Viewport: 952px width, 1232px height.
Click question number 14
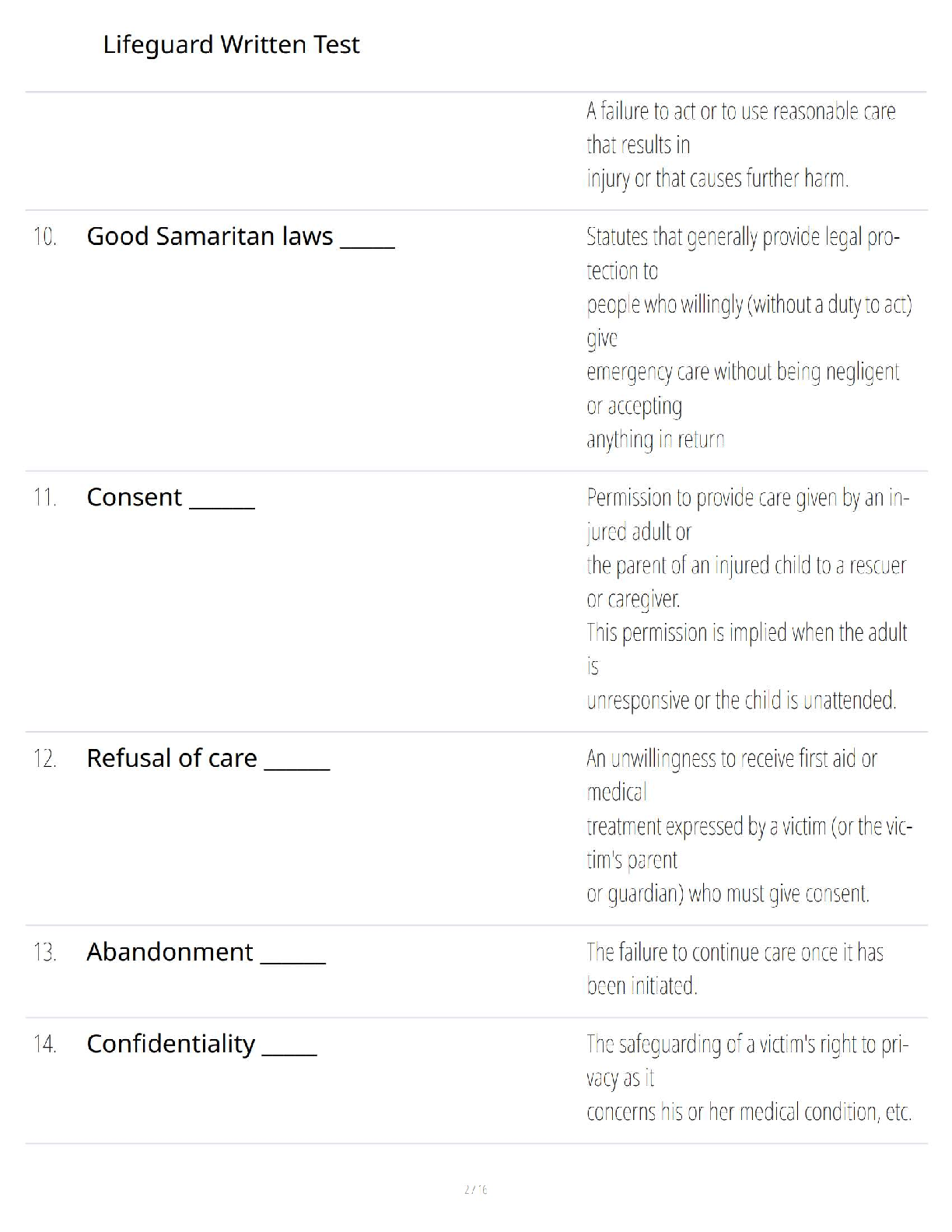coord(45,1044)
